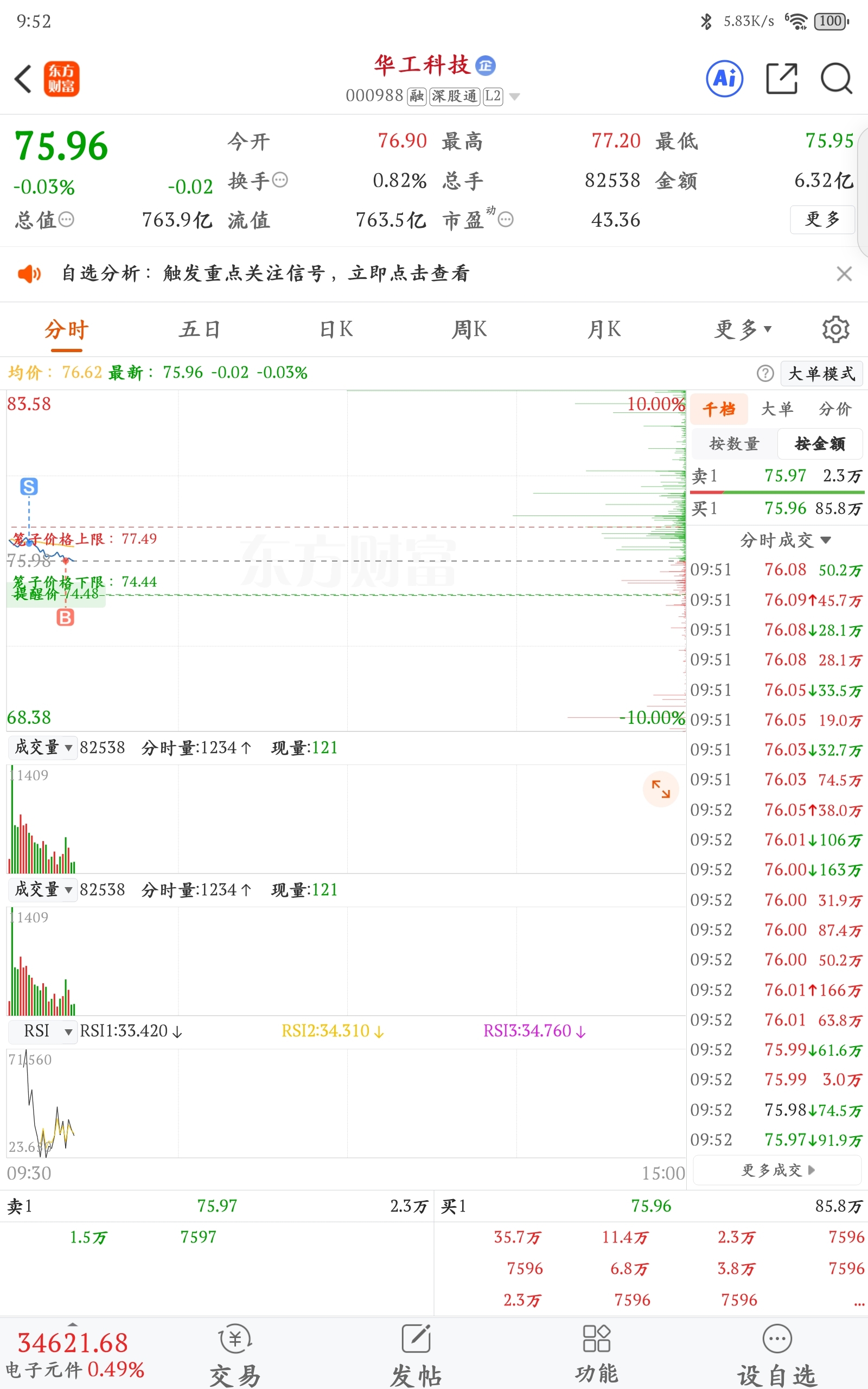Tap 买1 75.96 85.8万 row in side panel
Image resolution: width=868 pixels, height=1389 pixels.
point(777,508)
